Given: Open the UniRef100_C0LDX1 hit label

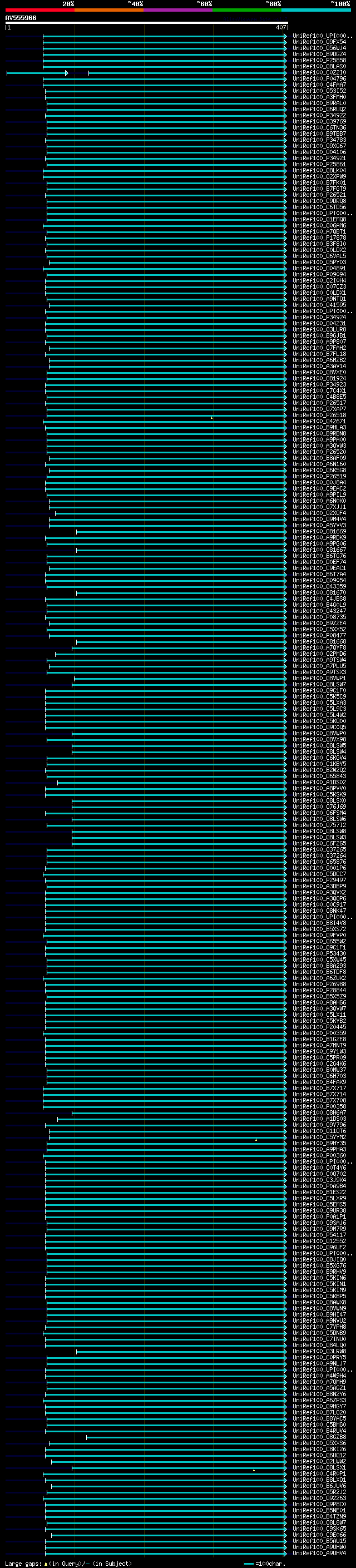Looking at the screenshot, I should 319,293.
